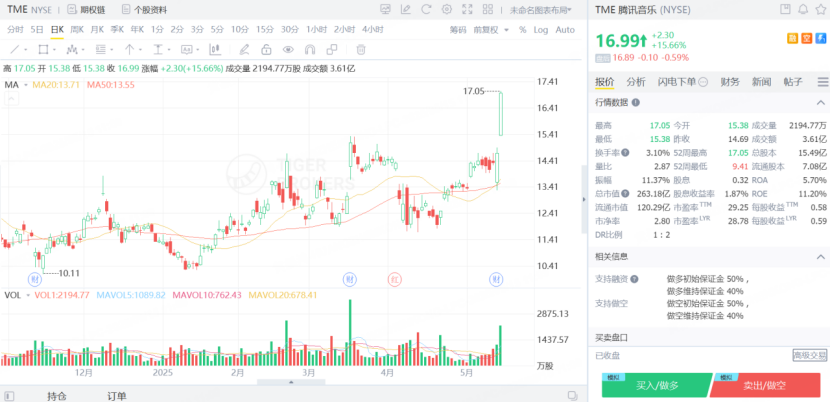The height and width of the screenshot is (402, 830).
Task: Select the pencil brush tool
Action: pos(244,50)
